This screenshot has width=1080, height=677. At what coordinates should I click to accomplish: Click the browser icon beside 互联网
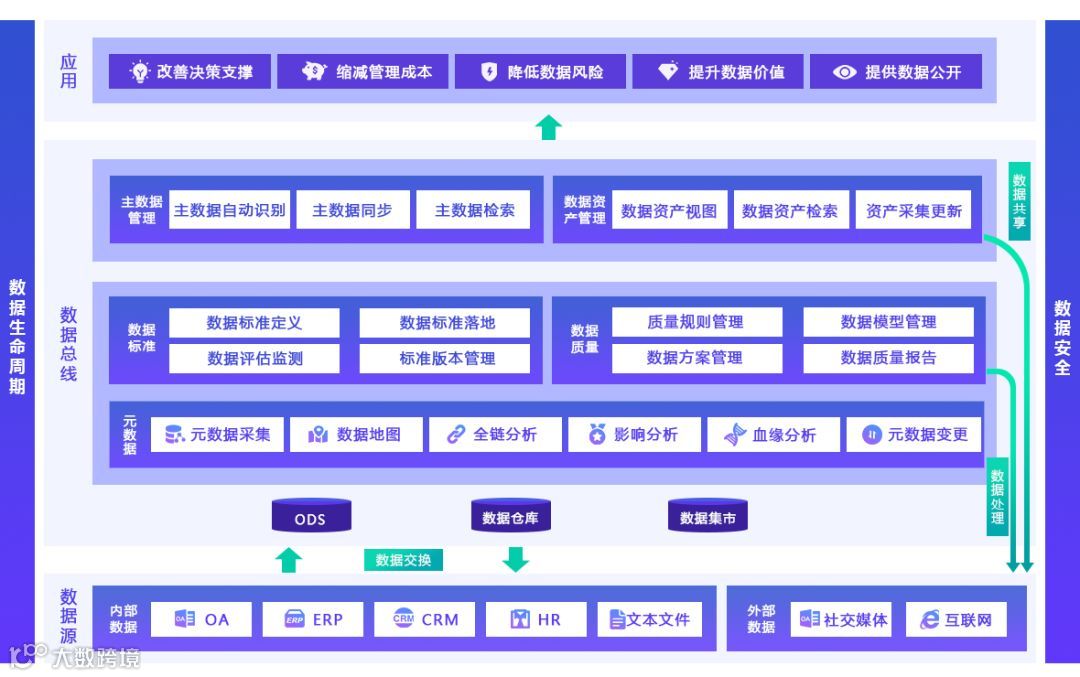click(930, 619)
